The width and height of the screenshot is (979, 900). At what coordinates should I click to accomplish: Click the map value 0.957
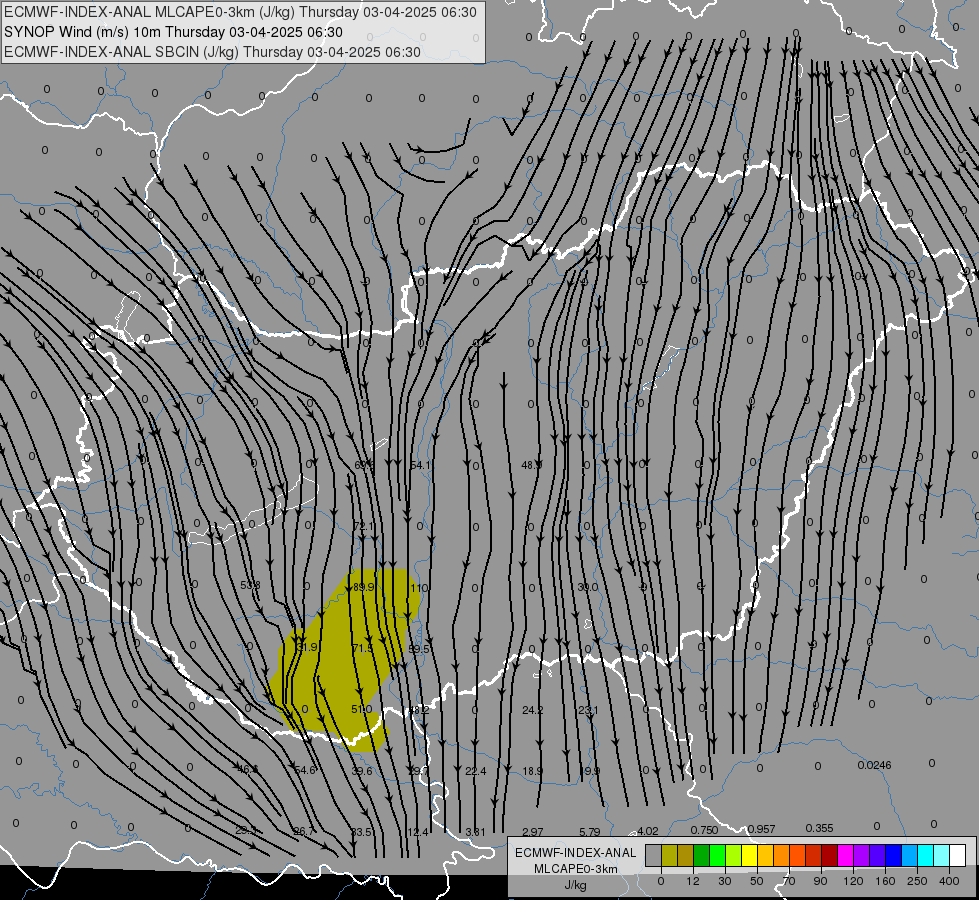[761, 829]
